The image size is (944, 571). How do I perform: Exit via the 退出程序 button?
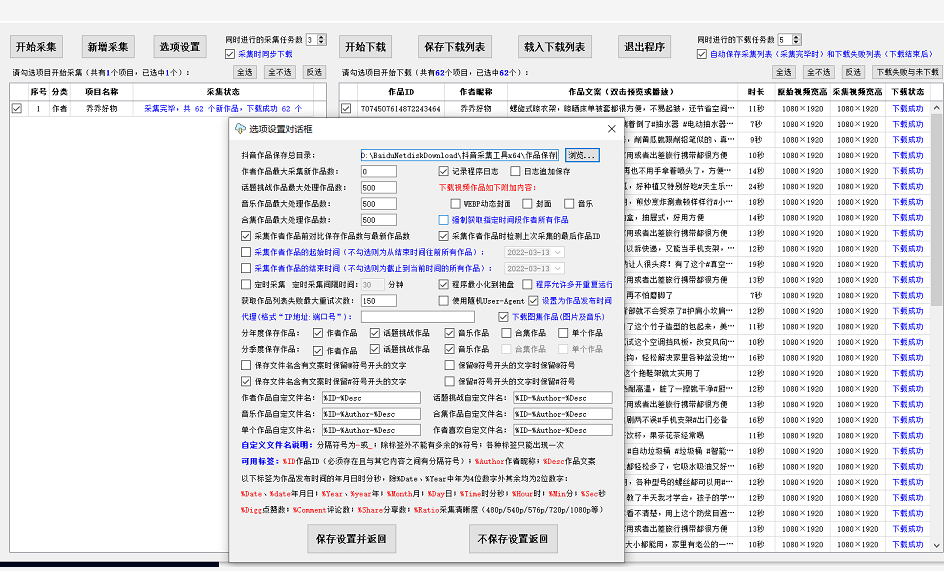(645, 47)
